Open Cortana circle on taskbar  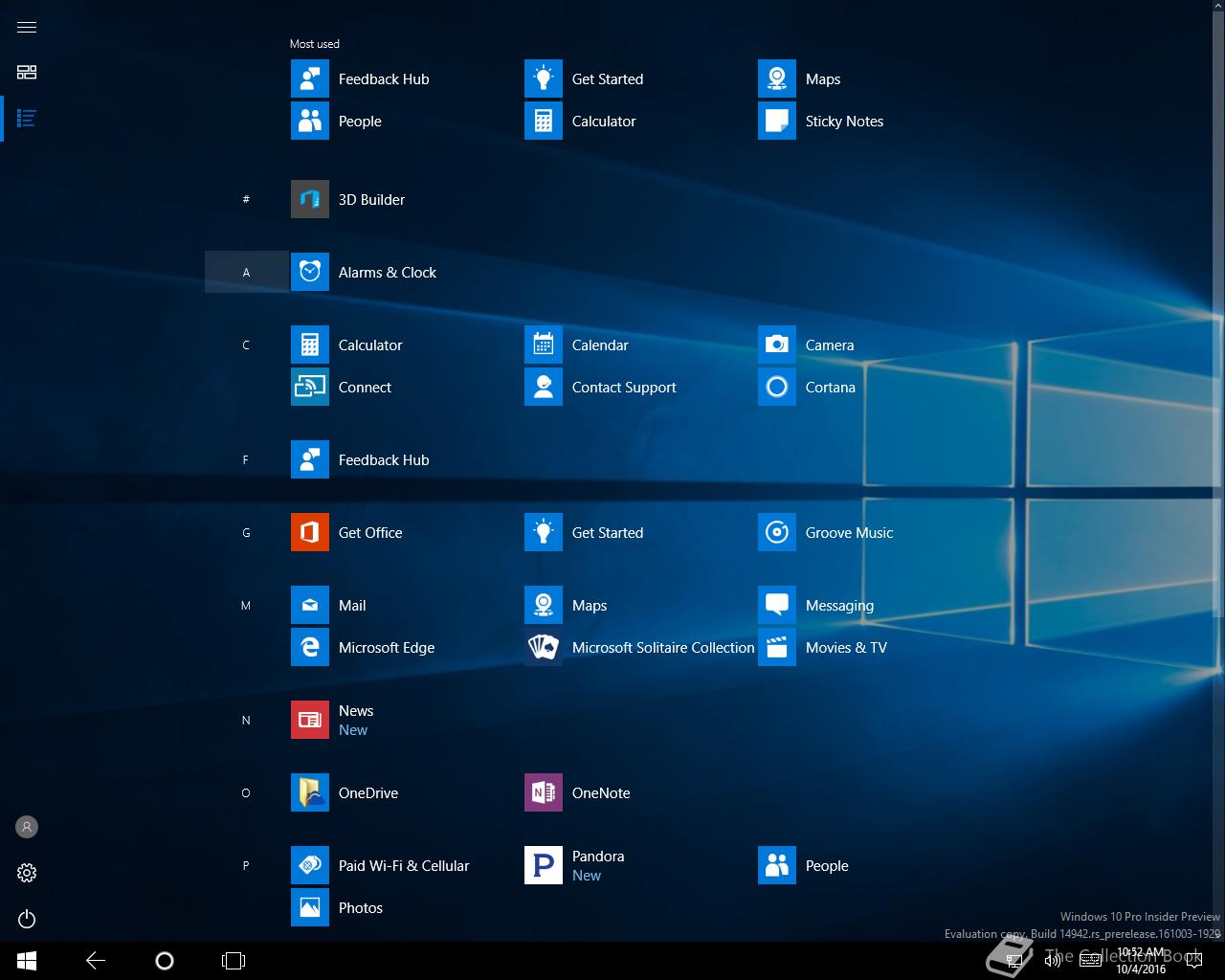165,961
